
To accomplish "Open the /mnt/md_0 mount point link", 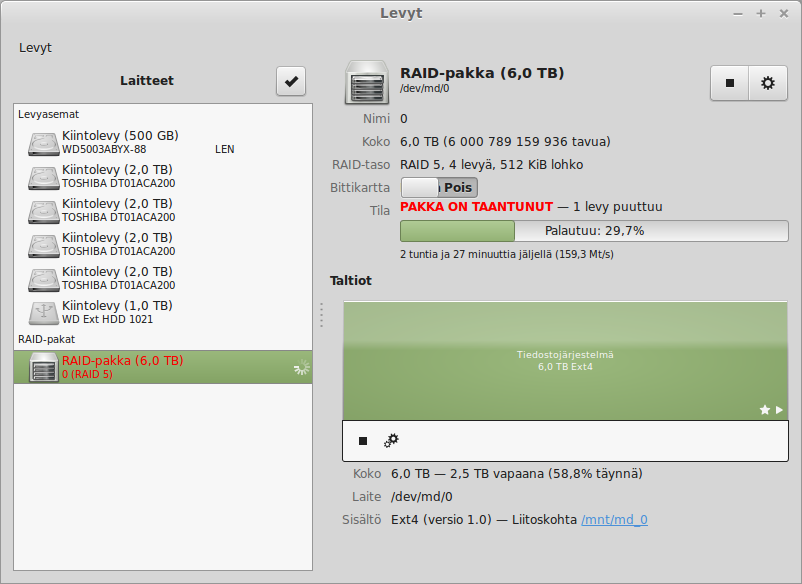I will click(614, 520).
